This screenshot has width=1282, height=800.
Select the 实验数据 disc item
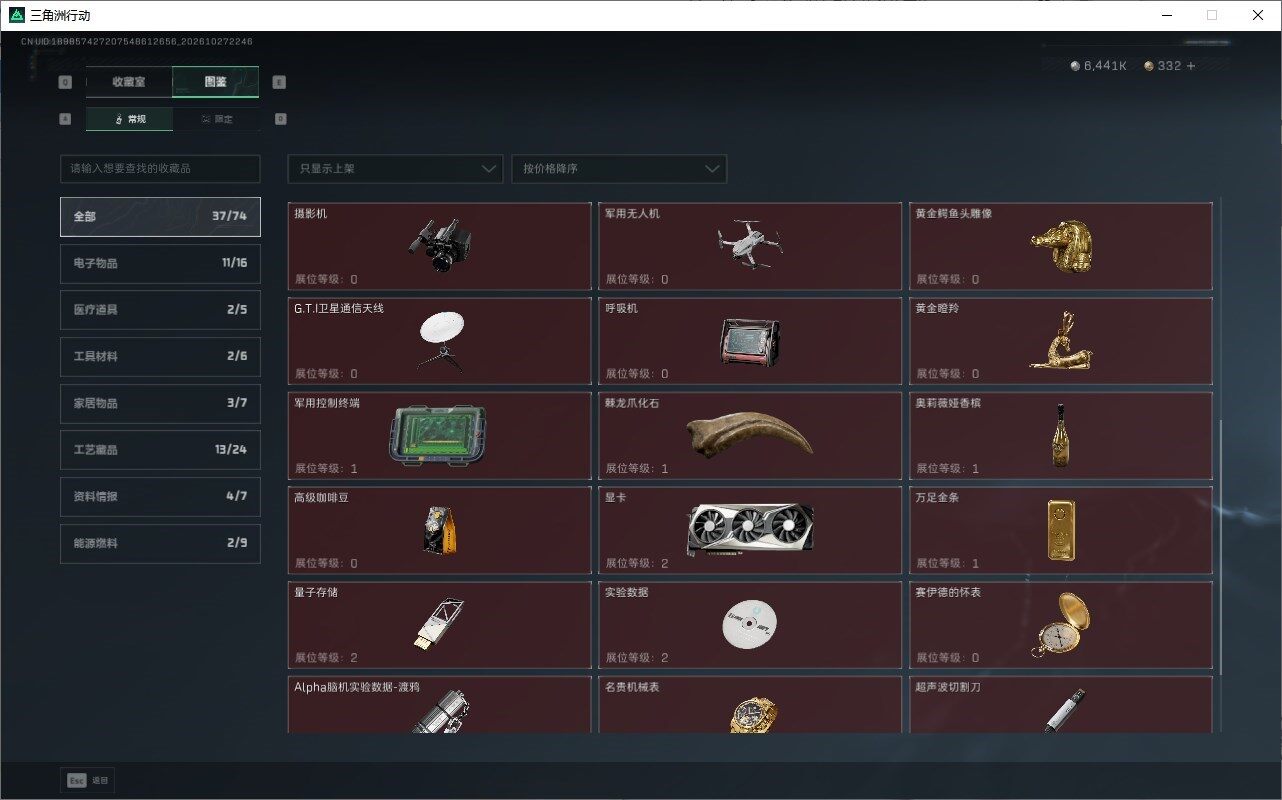750,625
